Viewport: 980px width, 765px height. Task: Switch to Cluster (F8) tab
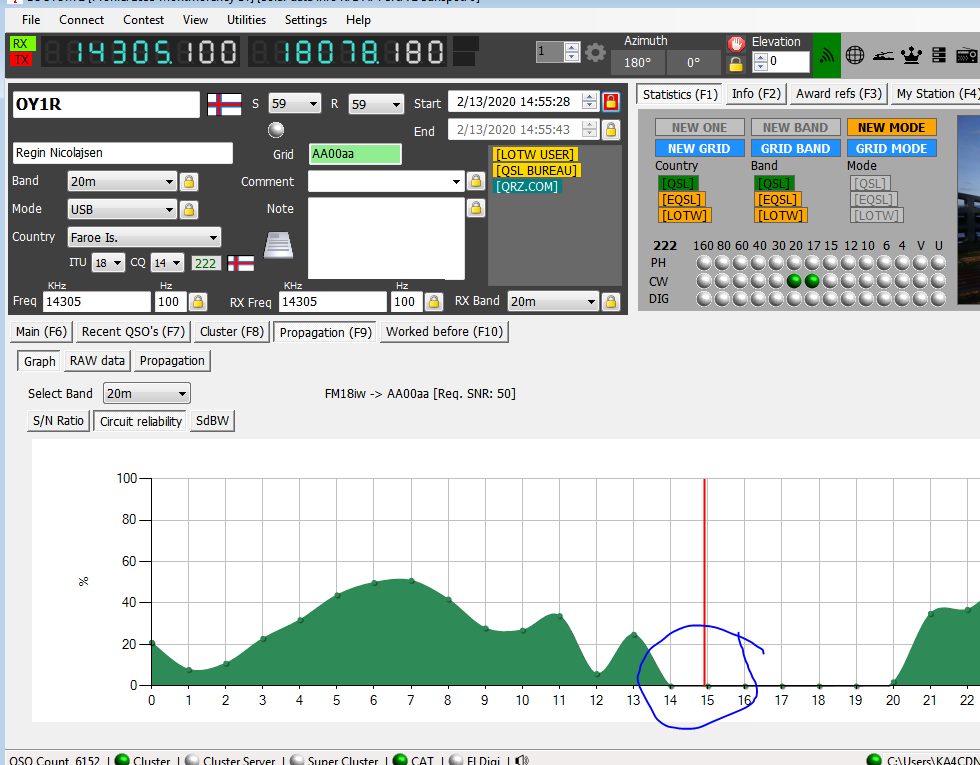(232, 332)
